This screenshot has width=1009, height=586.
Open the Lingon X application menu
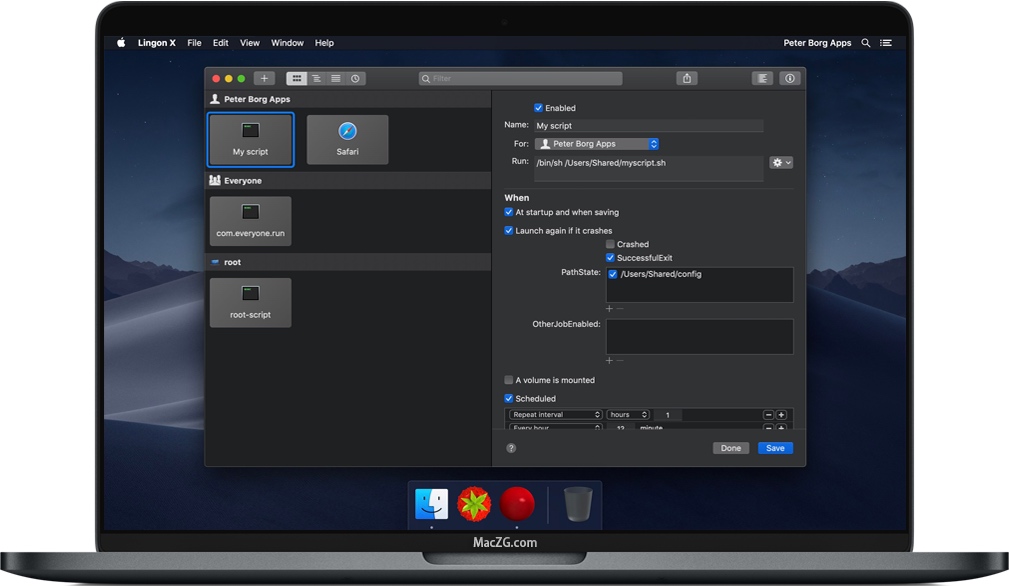point(156,42)
